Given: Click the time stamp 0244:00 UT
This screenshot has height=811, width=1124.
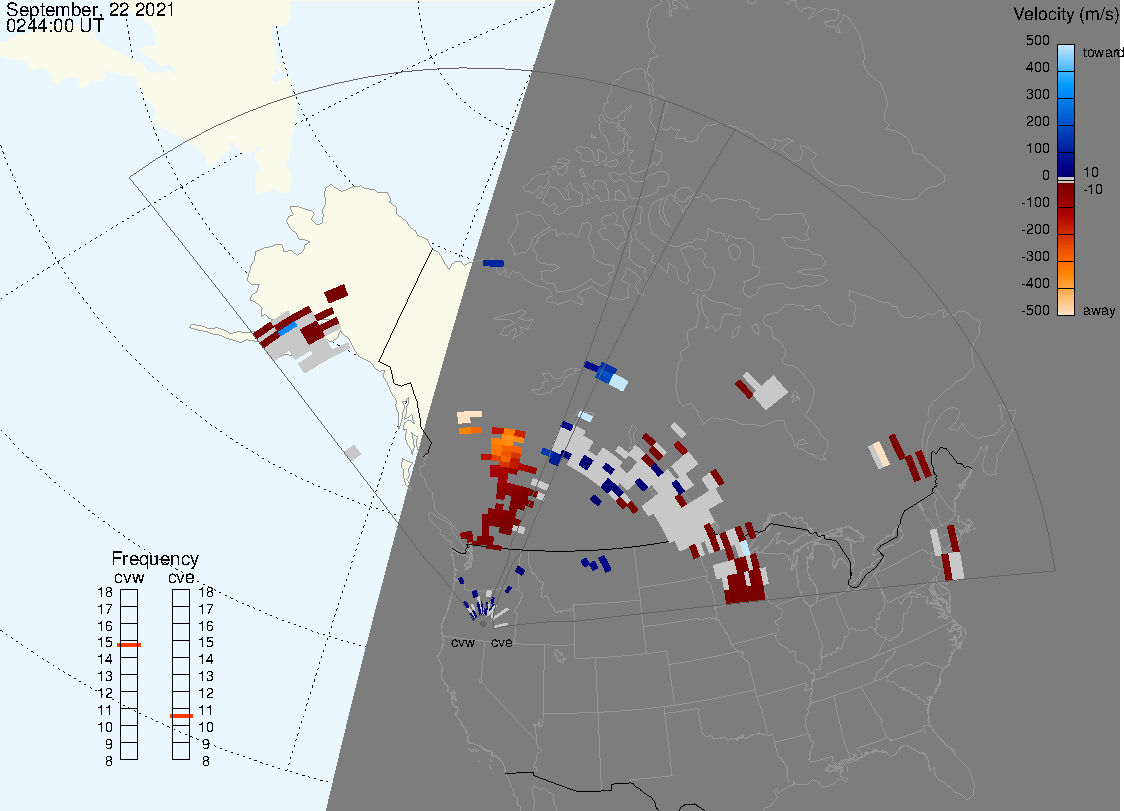Looking at the screenshot, I should (x=54, y=26).
